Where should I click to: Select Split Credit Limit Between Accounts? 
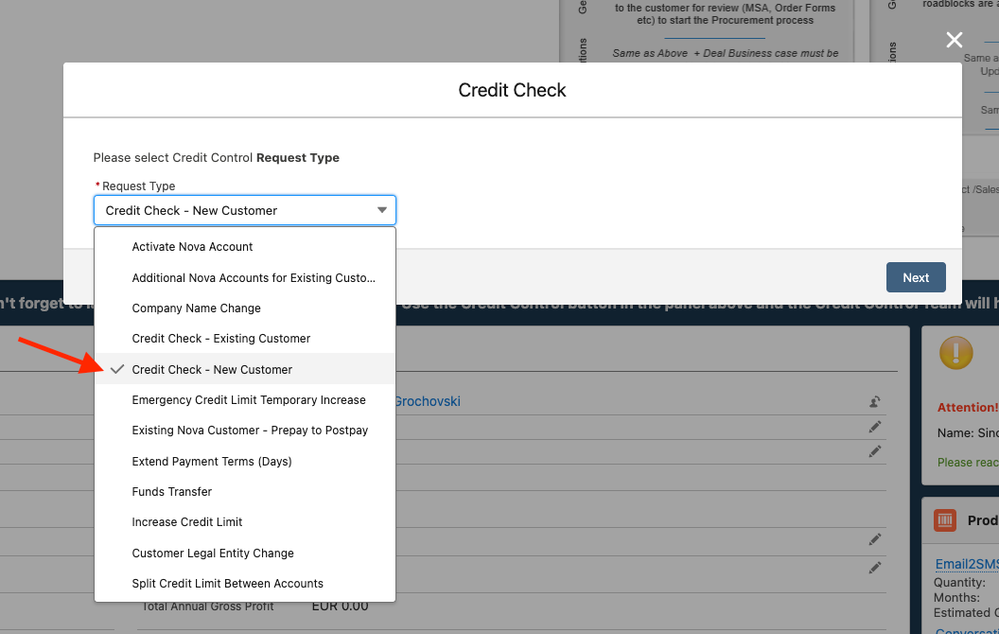coord(245,584)
